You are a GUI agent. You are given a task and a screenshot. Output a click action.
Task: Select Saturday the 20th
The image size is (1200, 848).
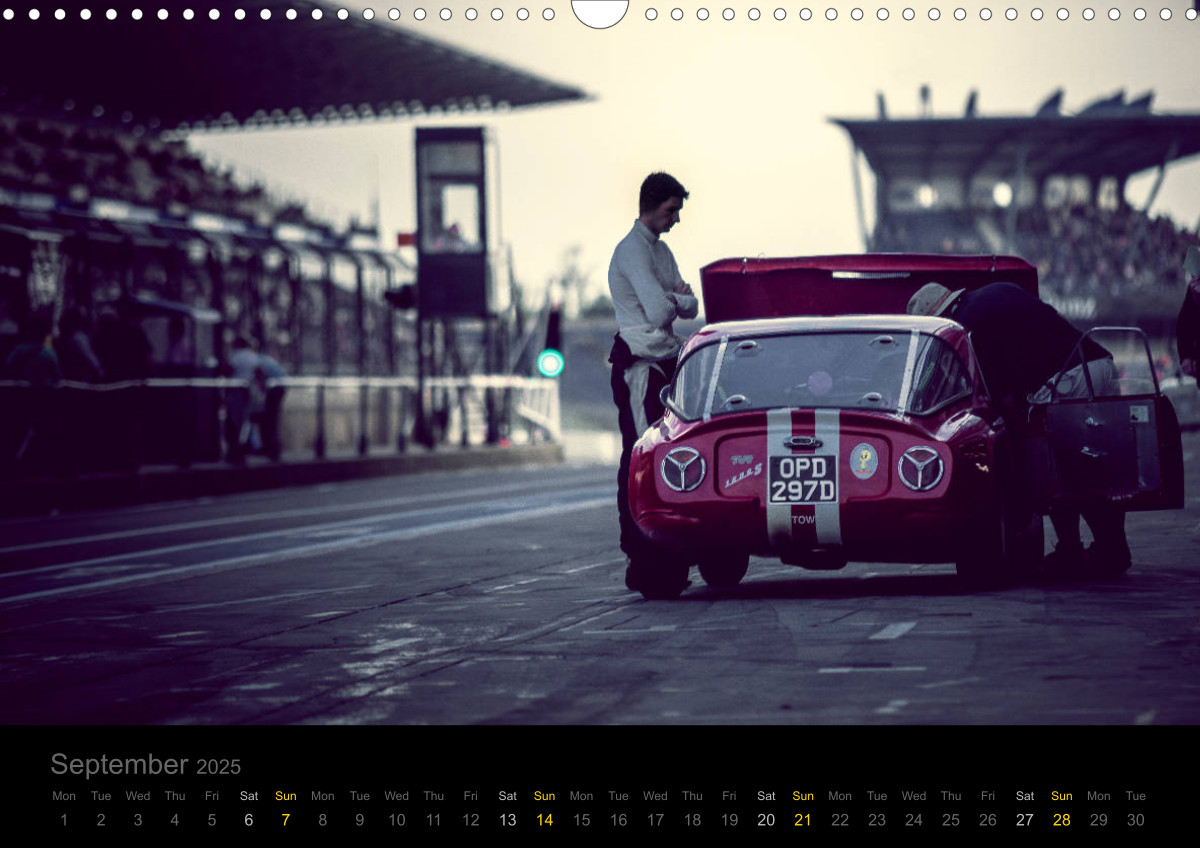[x=766, y=820]
